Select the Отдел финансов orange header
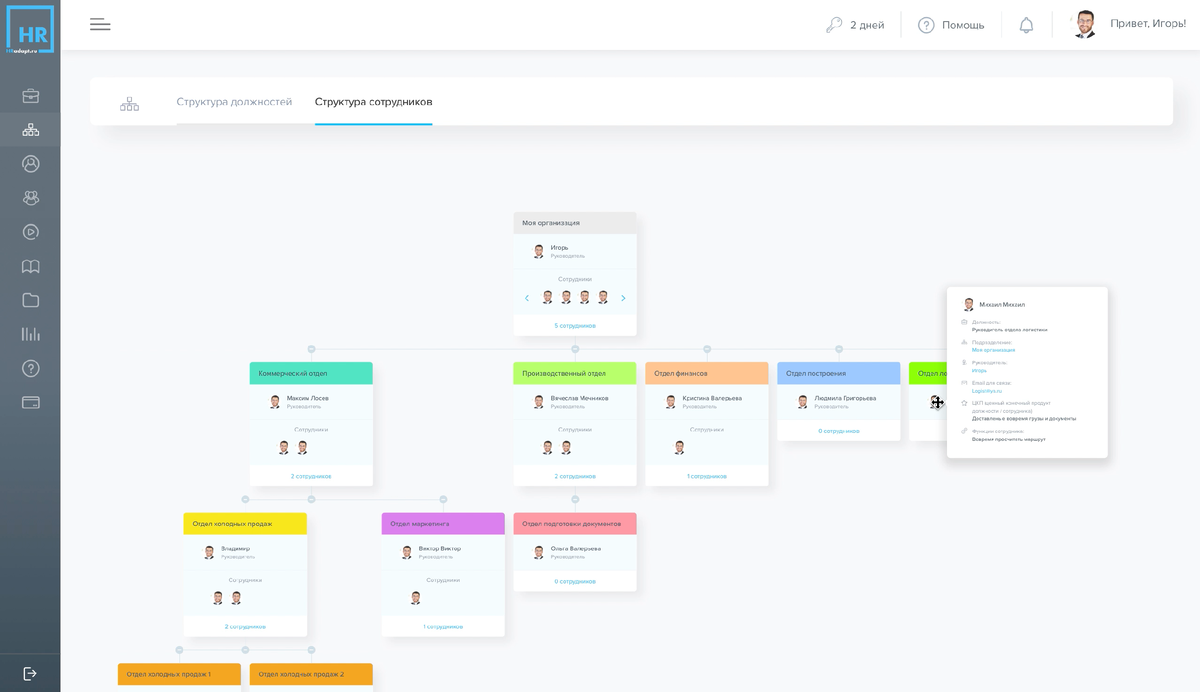The height and width of the screenshot is (692, 1200). pos(707,373)
